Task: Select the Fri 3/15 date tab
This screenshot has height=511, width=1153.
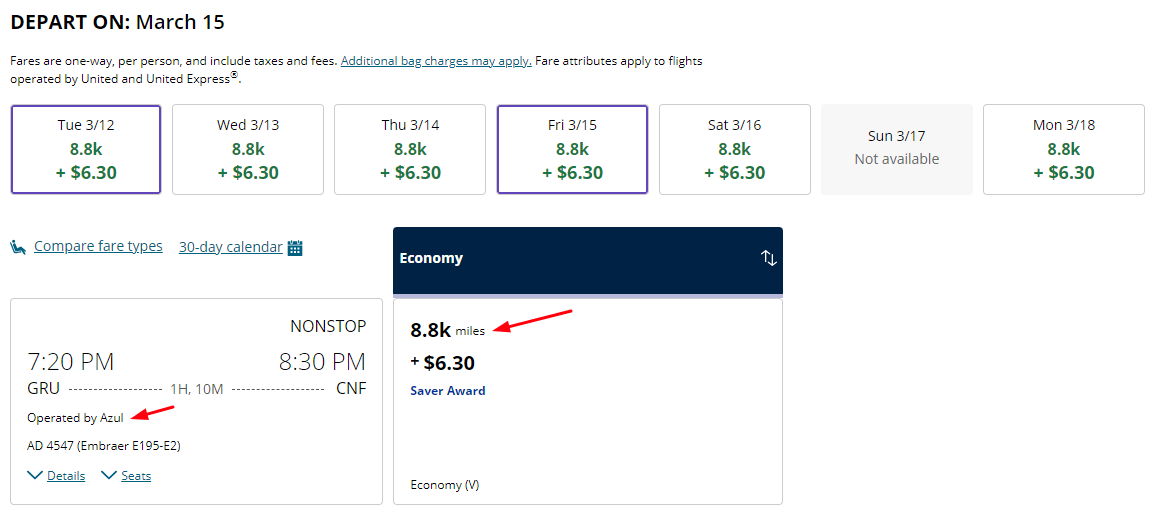Action: pos(572,149)
